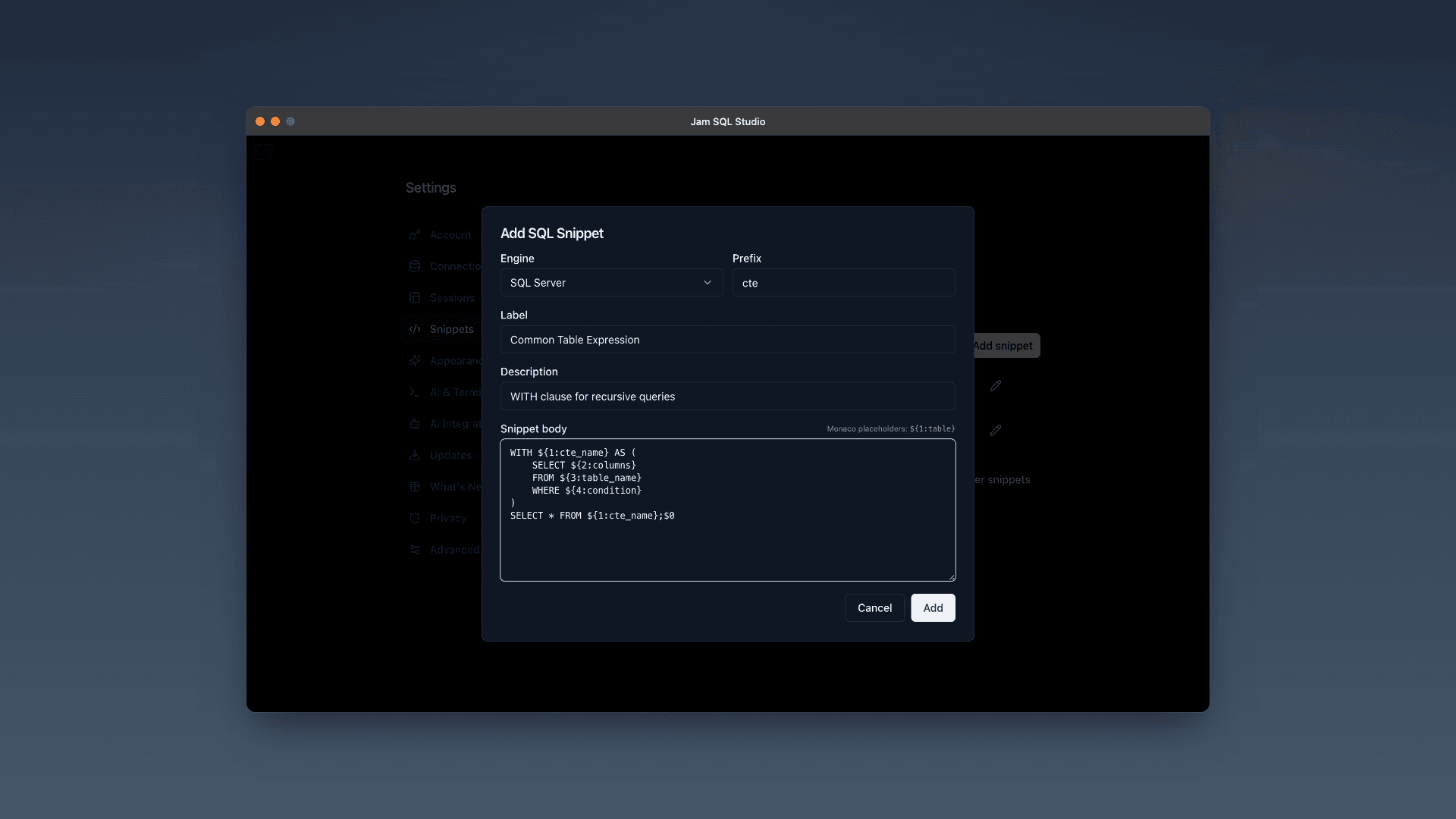Click the Add snippet button behind the dialog
This screenshot has height=819, width=1456.
pos(1005,345)
